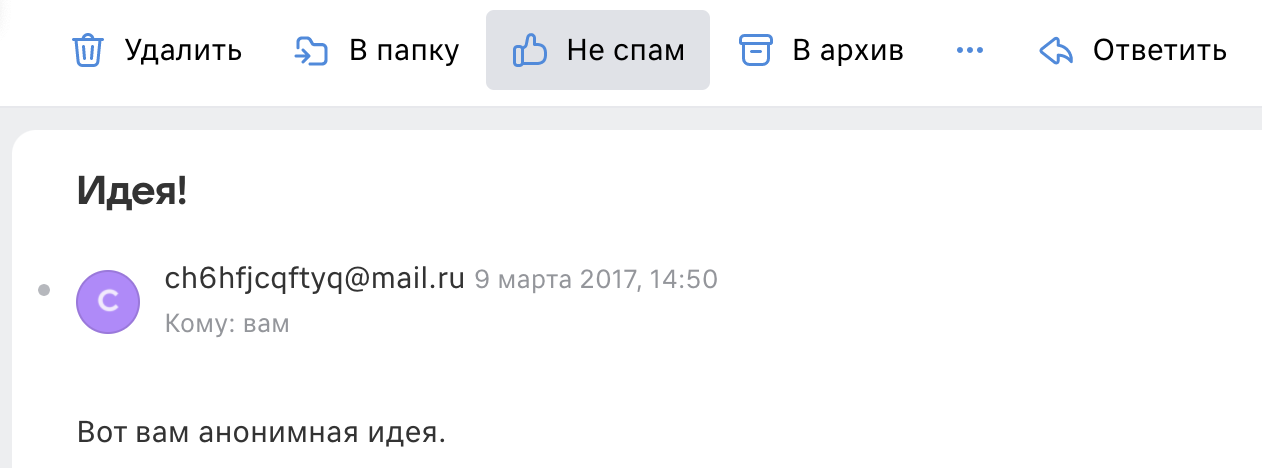Viewport: 1262px width, 468px height.
Task: Open the three-dots more actions menu
Action: click(x=970, y=50)
